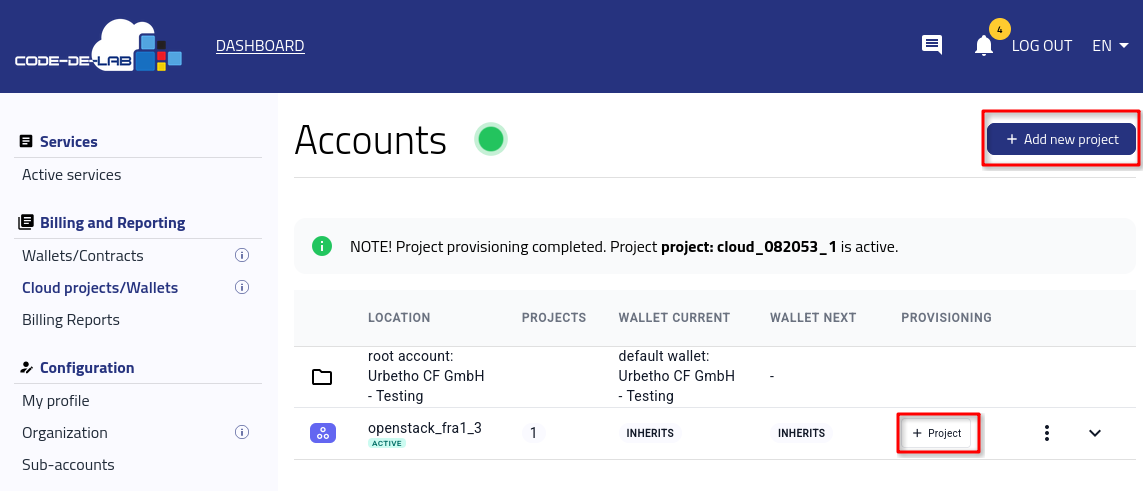Click the info icon next to Cloud projects/Wallets
Viewport: 1143px width, 491px height.
[x=242, y=287]
